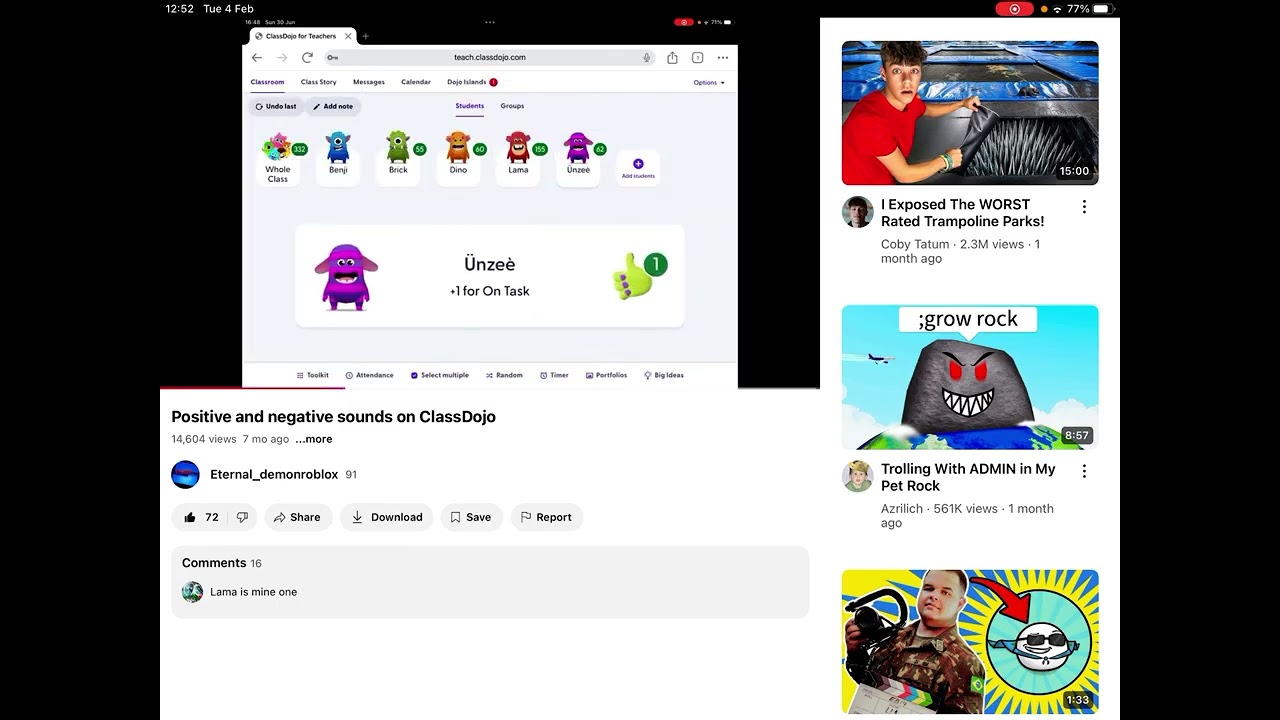Open Big Ideas
The image size is (1280, 720).
tap(663, 375)
